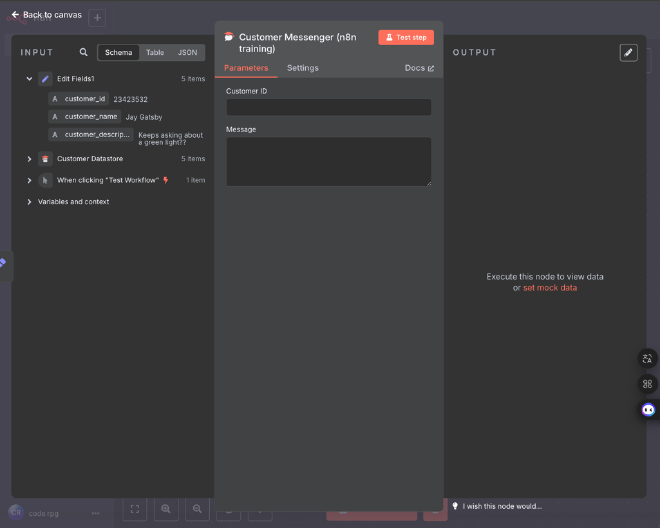This screenshot has width=660, height=528.
Task: Open the Docs external link
Action: coord(419,68)
